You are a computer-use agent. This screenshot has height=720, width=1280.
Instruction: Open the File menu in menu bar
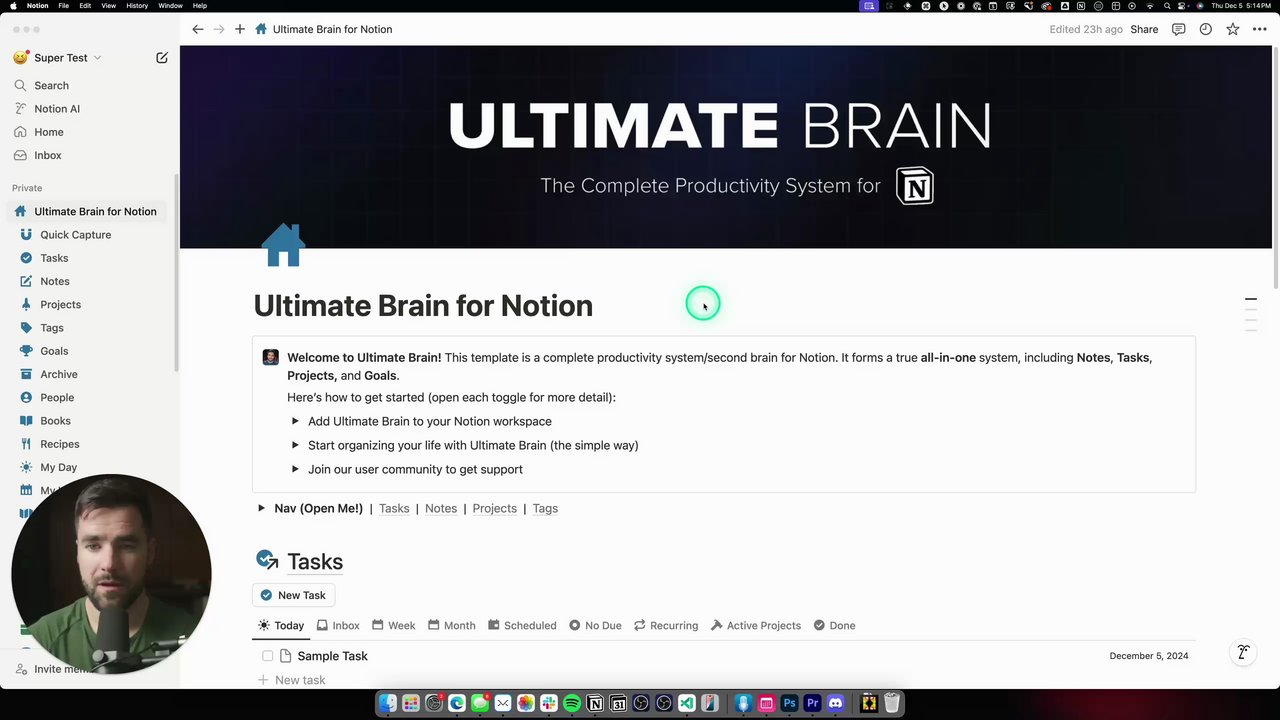pos(64,6)
